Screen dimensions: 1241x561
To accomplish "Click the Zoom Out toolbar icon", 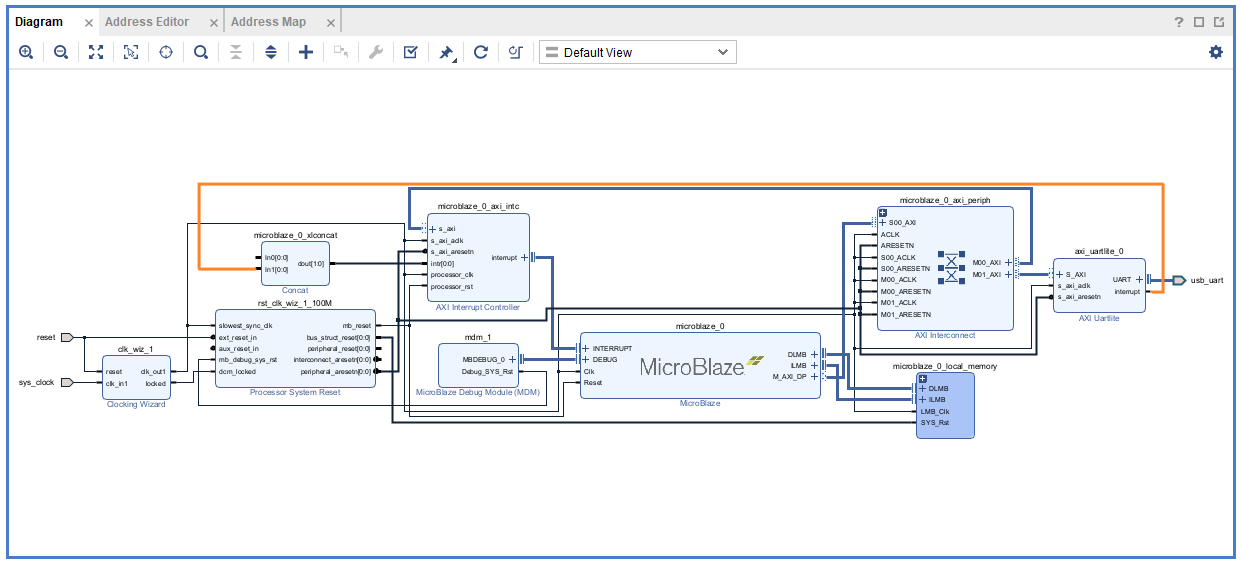I will tap(61, 52).
